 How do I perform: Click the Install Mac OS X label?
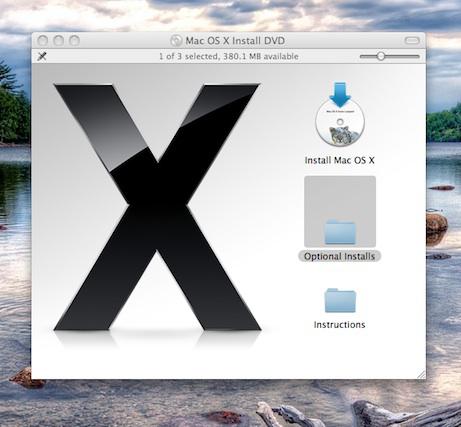pos(340,160)
